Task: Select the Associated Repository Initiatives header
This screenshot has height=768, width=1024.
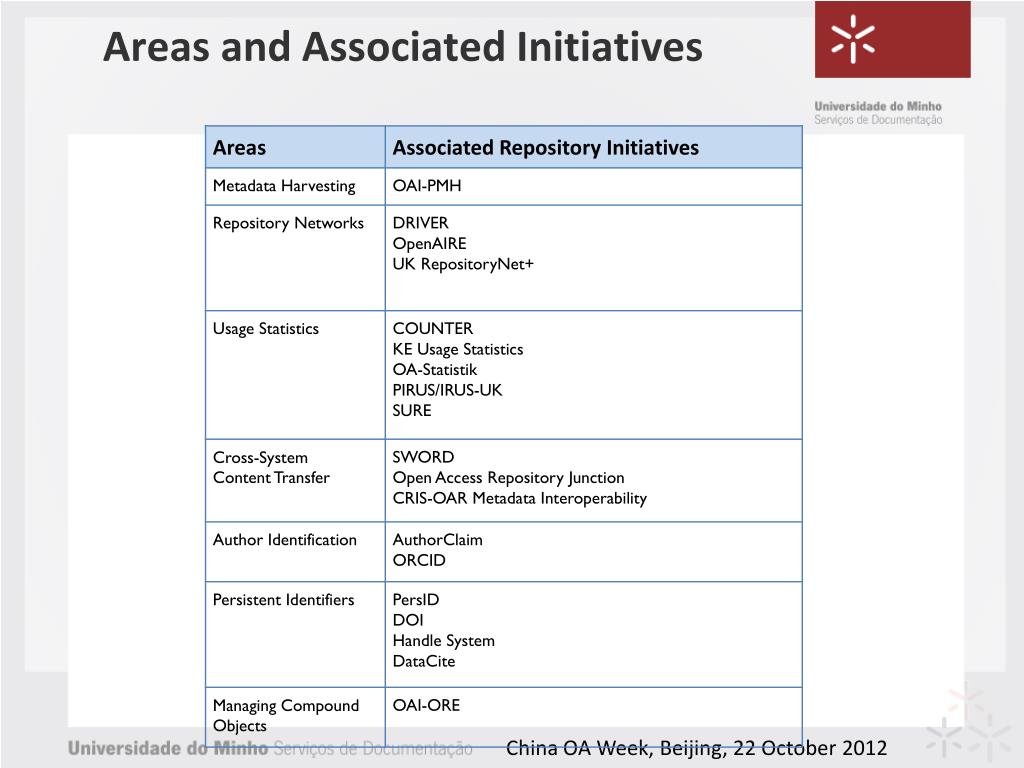Action: pos(594,147)
